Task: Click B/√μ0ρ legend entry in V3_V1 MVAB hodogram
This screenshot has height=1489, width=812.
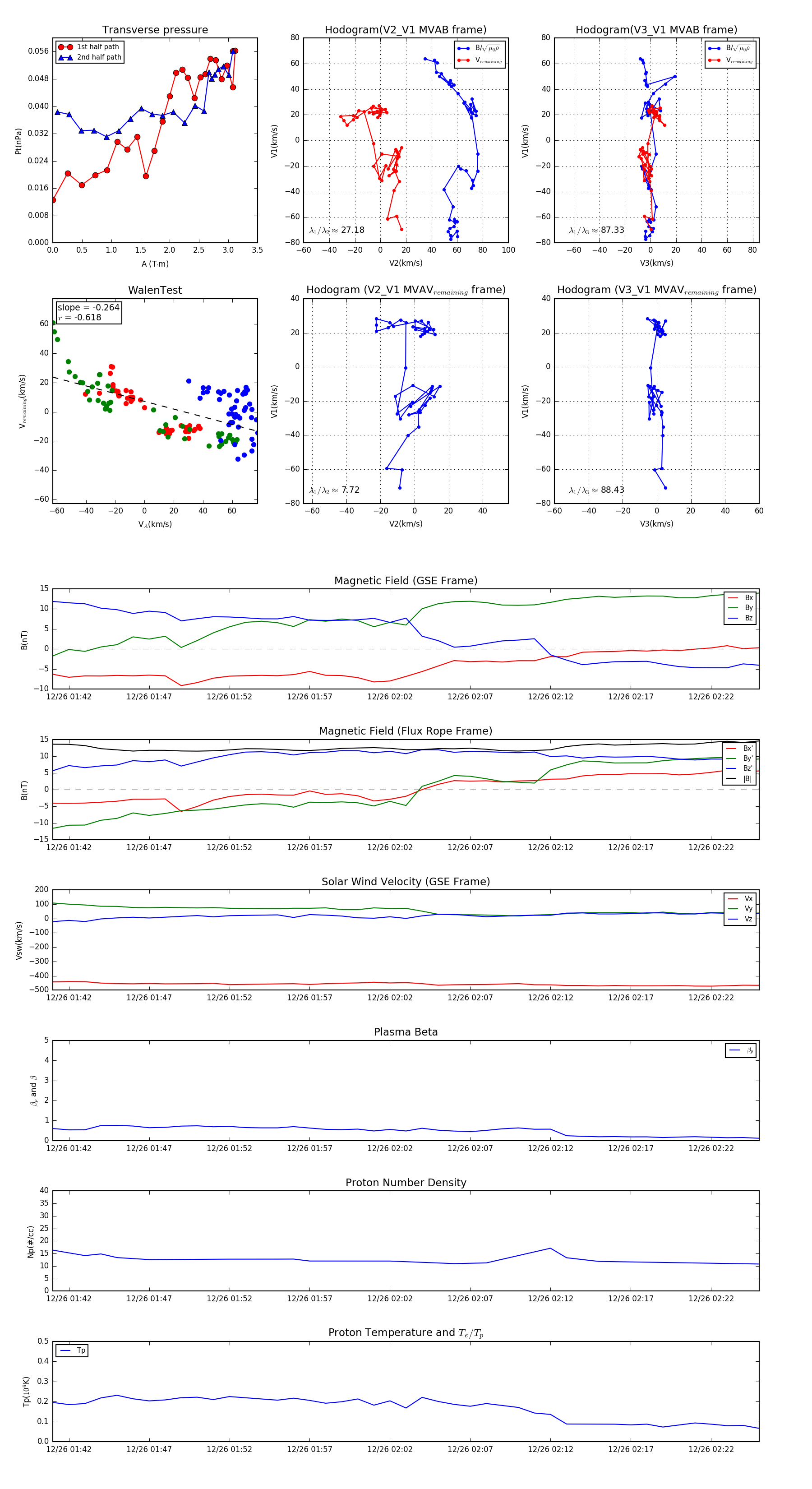Action: [729, 49]
